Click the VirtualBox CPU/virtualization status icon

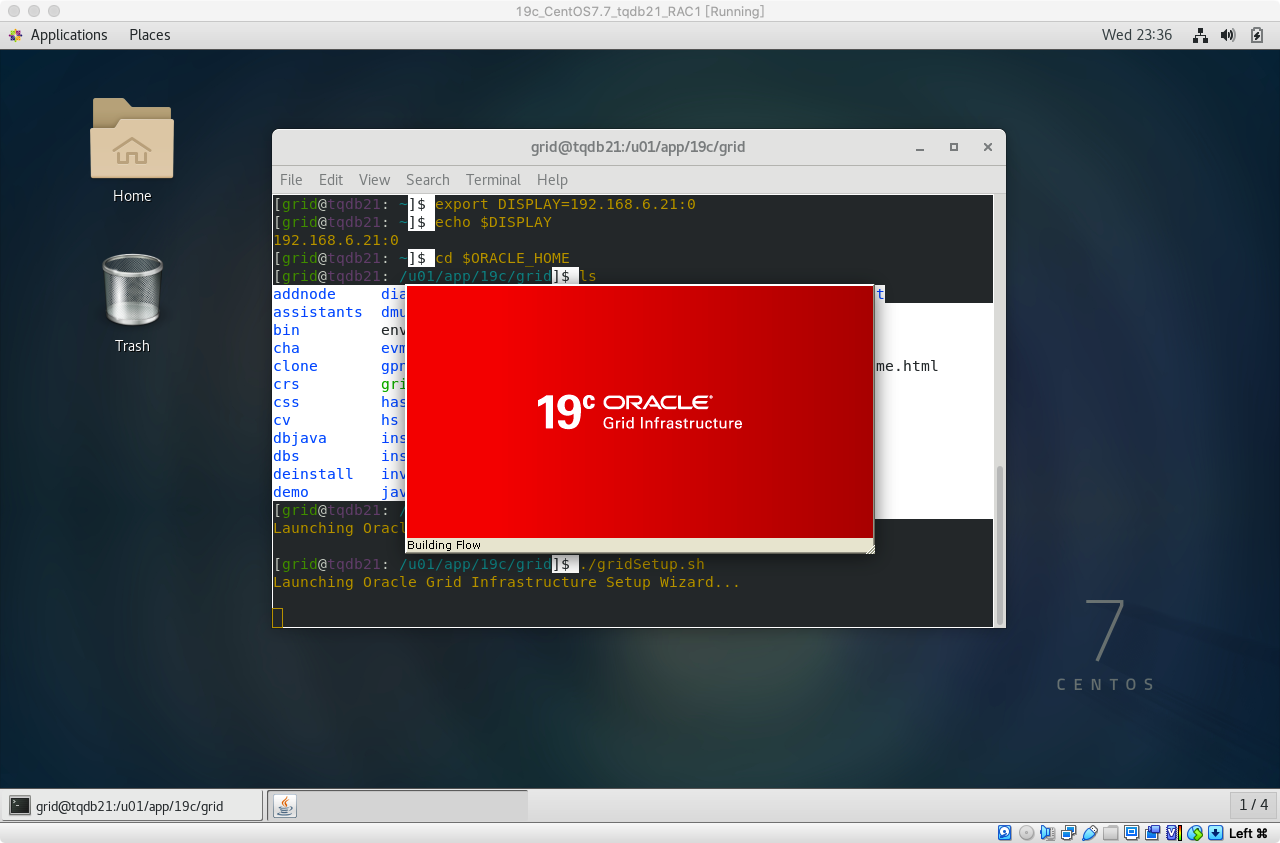[1174, 833]
